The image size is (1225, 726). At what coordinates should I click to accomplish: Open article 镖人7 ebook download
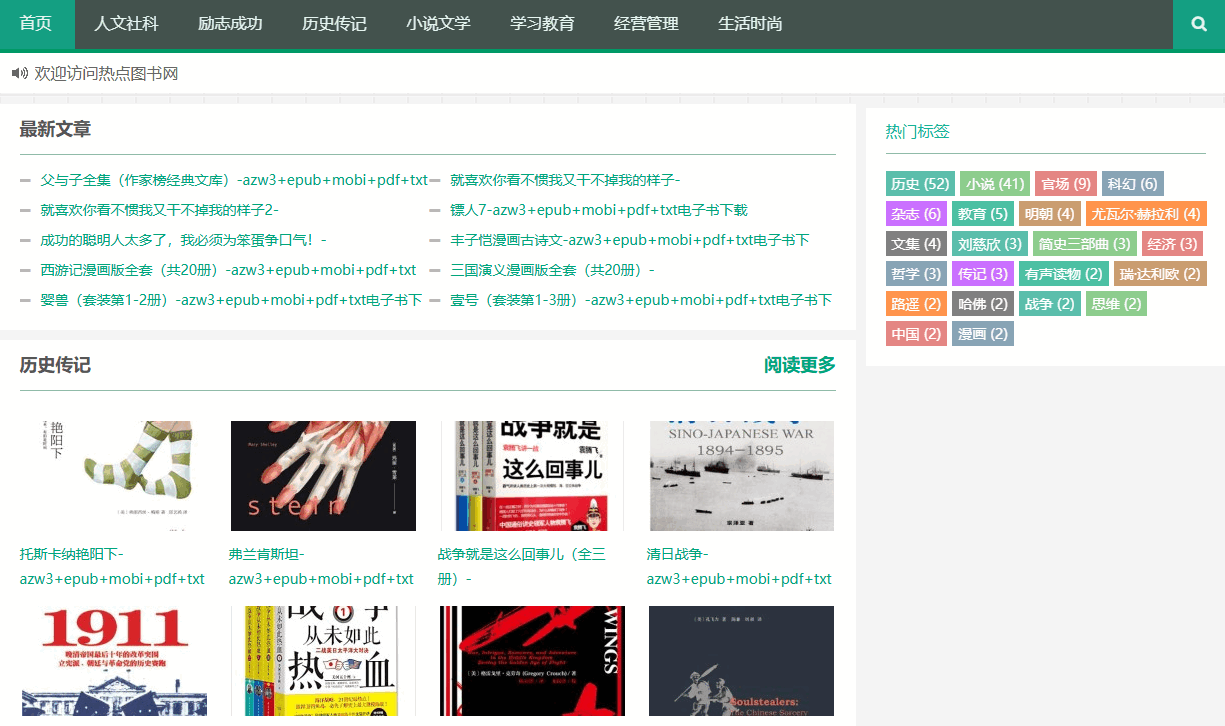[598, 210]
